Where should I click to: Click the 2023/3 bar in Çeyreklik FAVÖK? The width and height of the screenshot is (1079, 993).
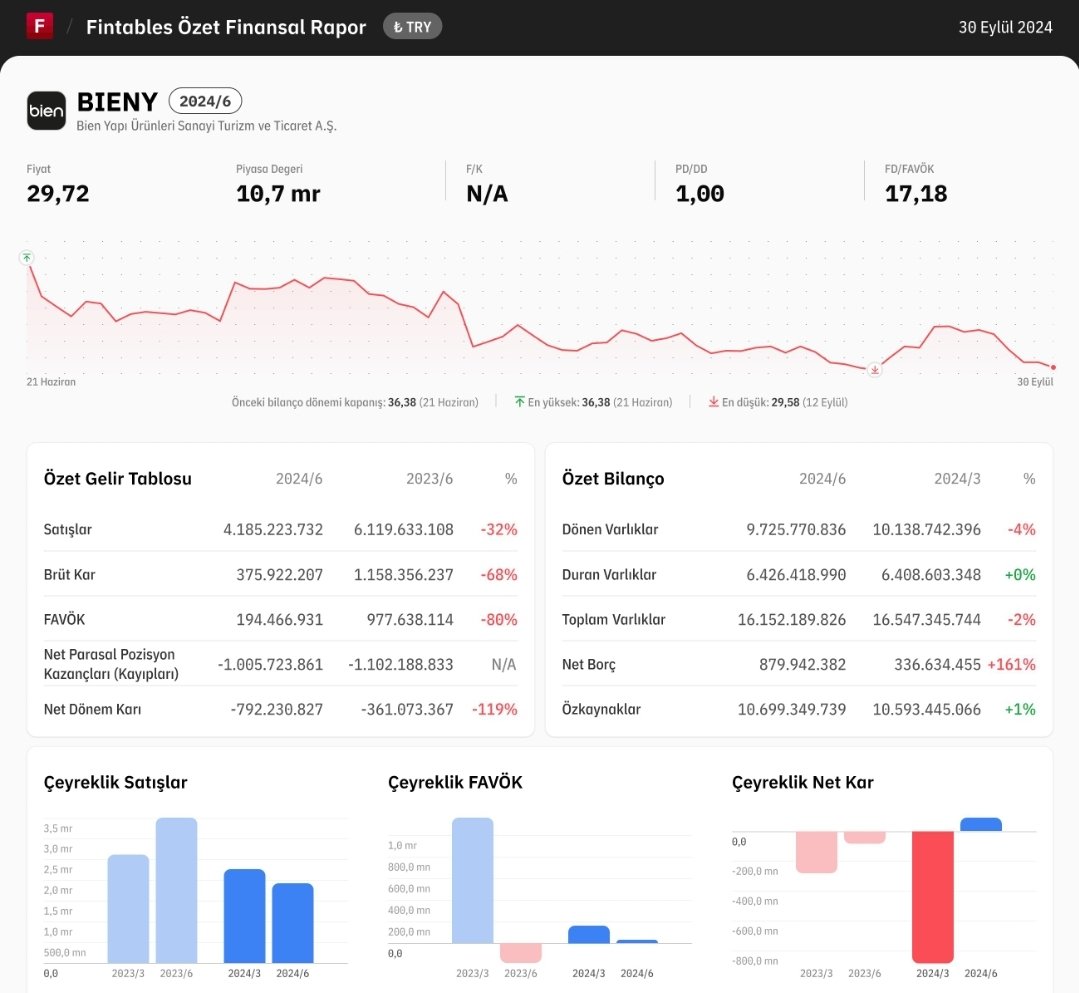click(473, 880)
